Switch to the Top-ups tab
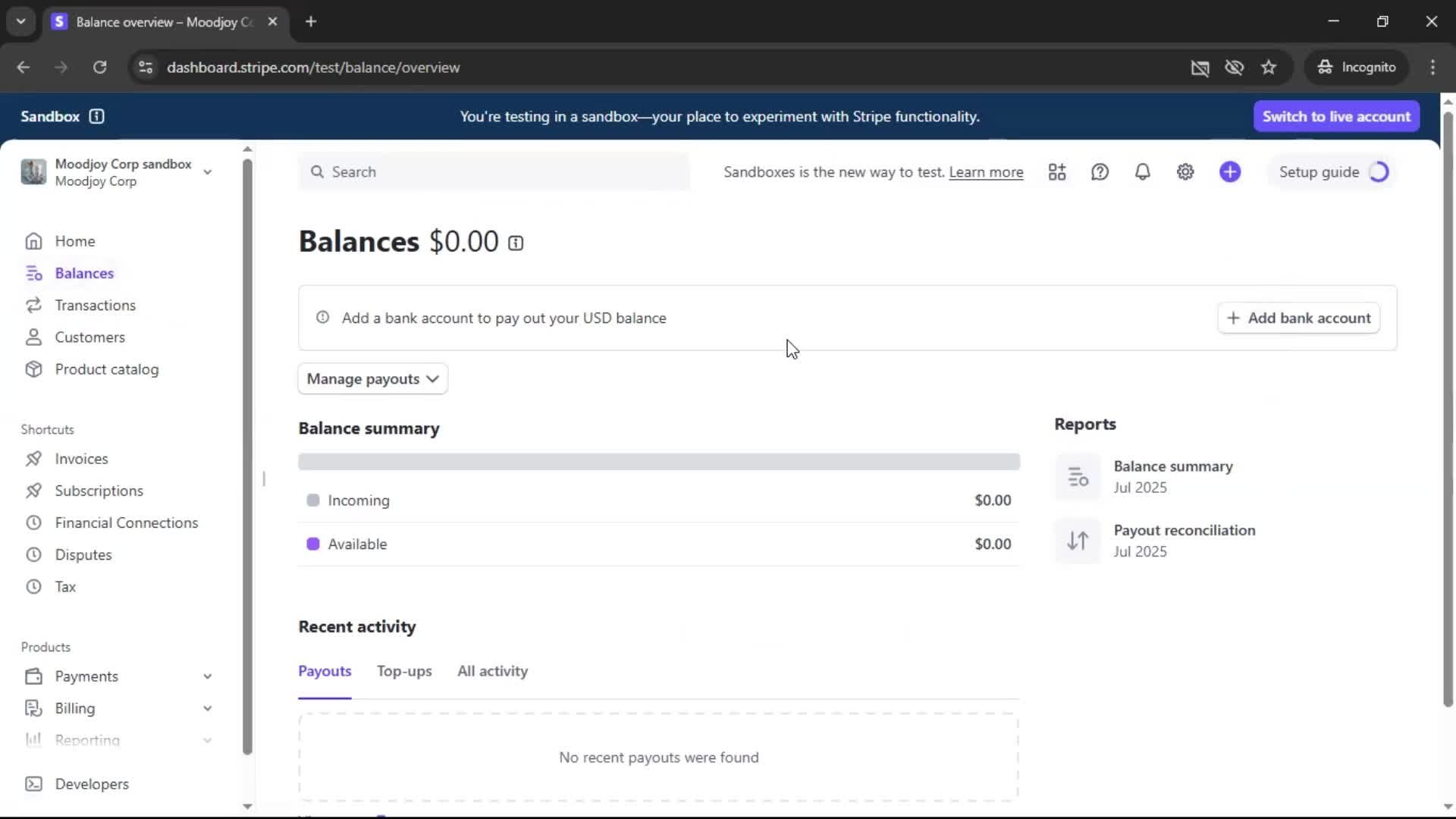The width and height of the screenshot is (1456, 819). click(404, 671)
